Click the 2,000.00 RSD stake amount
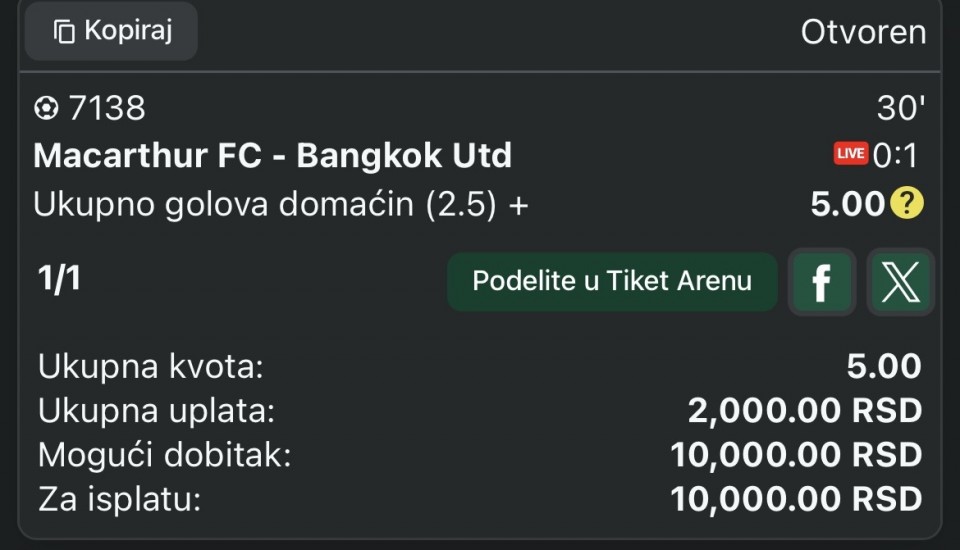Viewport: 960px width, 550px height. tap(804, 411)
